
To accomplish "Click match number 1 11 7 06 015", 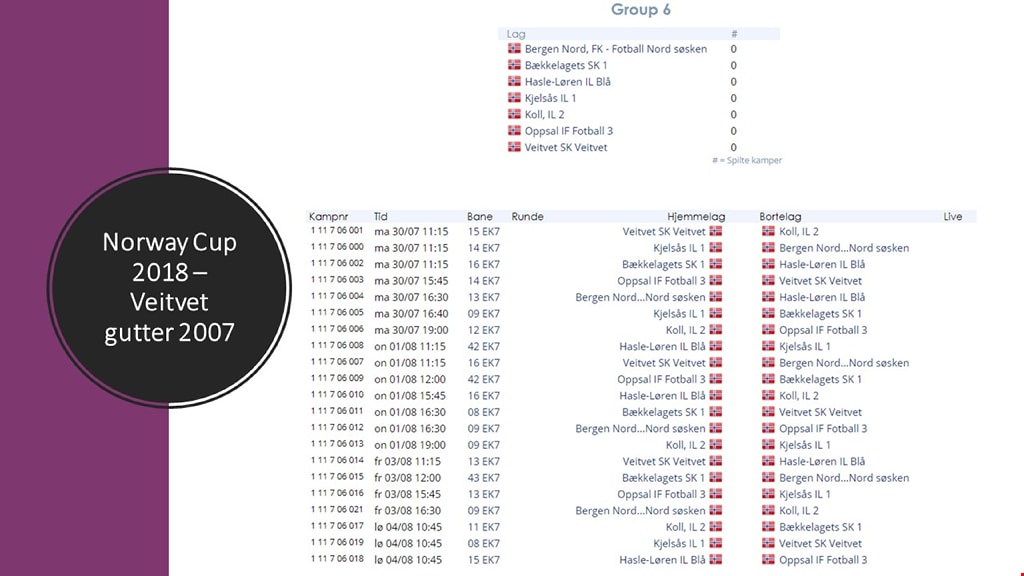I will 337,477.
